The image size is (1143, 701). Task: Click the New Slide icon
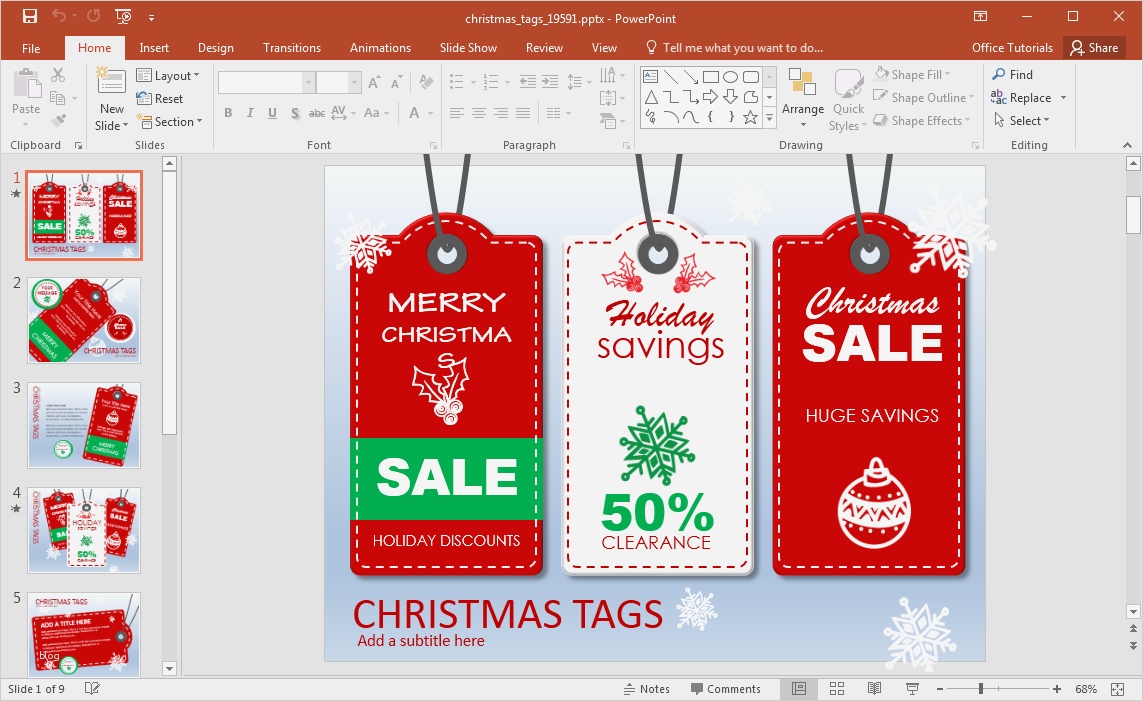pyautogui.click(x=111, y=82)
